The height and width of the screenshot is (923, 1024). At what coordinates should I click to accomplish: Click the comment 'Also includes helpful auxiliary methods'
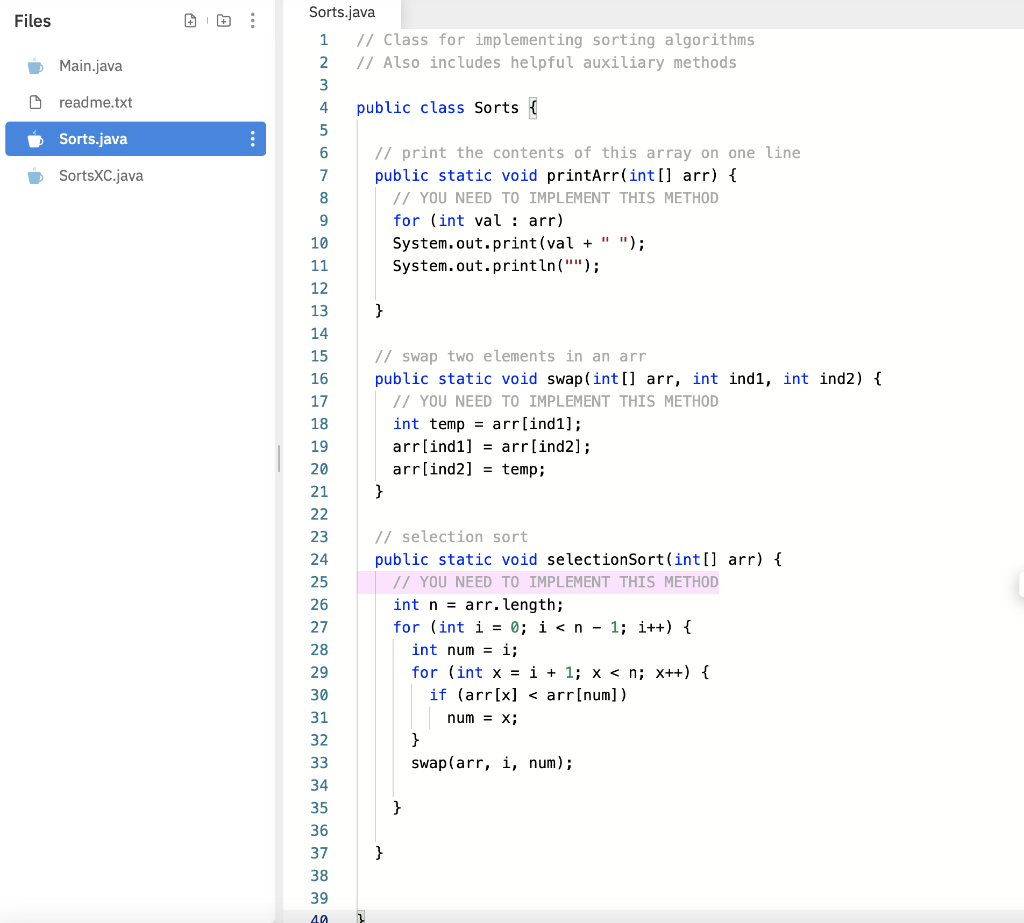[x=546, y=63]
